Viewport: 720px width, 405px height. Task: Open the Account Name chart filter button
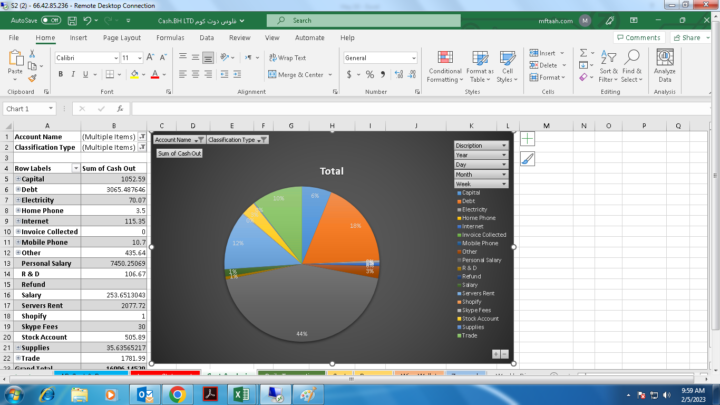click(179, 140)
